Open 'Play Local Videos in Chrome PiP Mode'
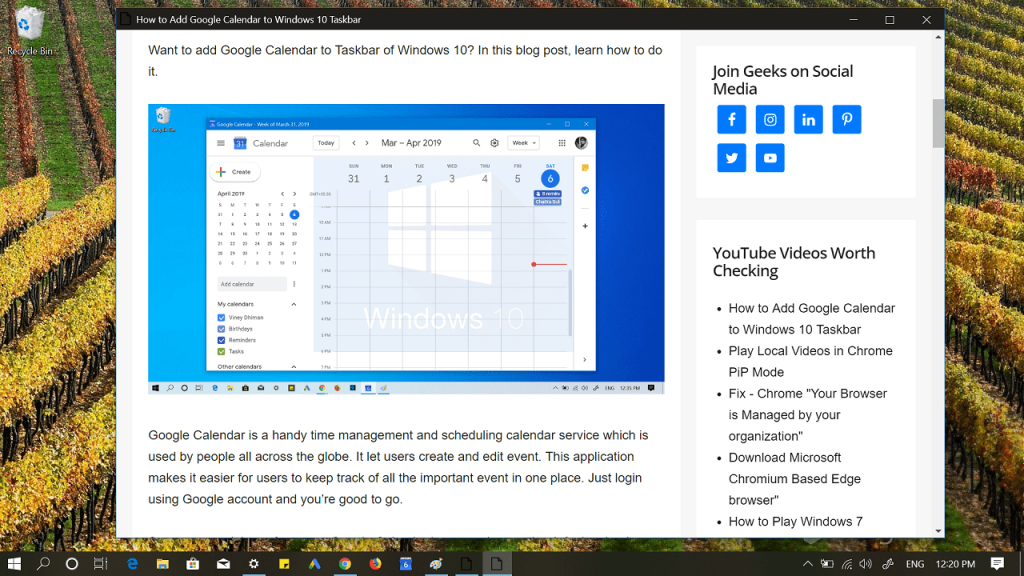The image size is (1024, 576). [810, 361]
